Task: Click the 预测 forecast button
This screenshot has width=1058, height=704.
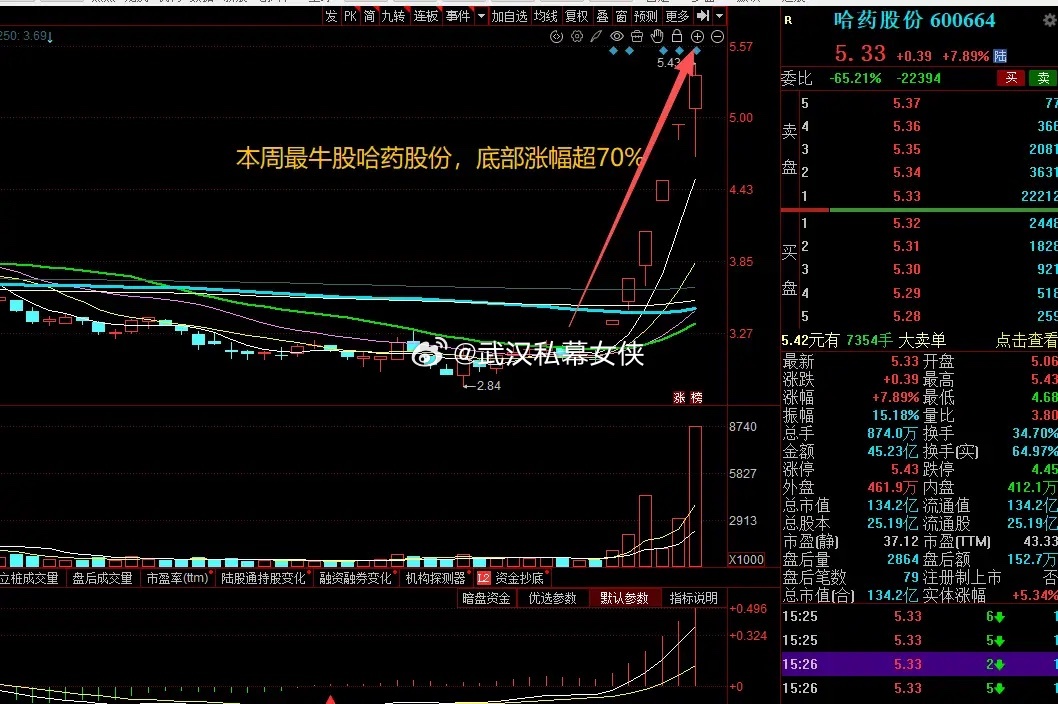Action: [646, 16]
